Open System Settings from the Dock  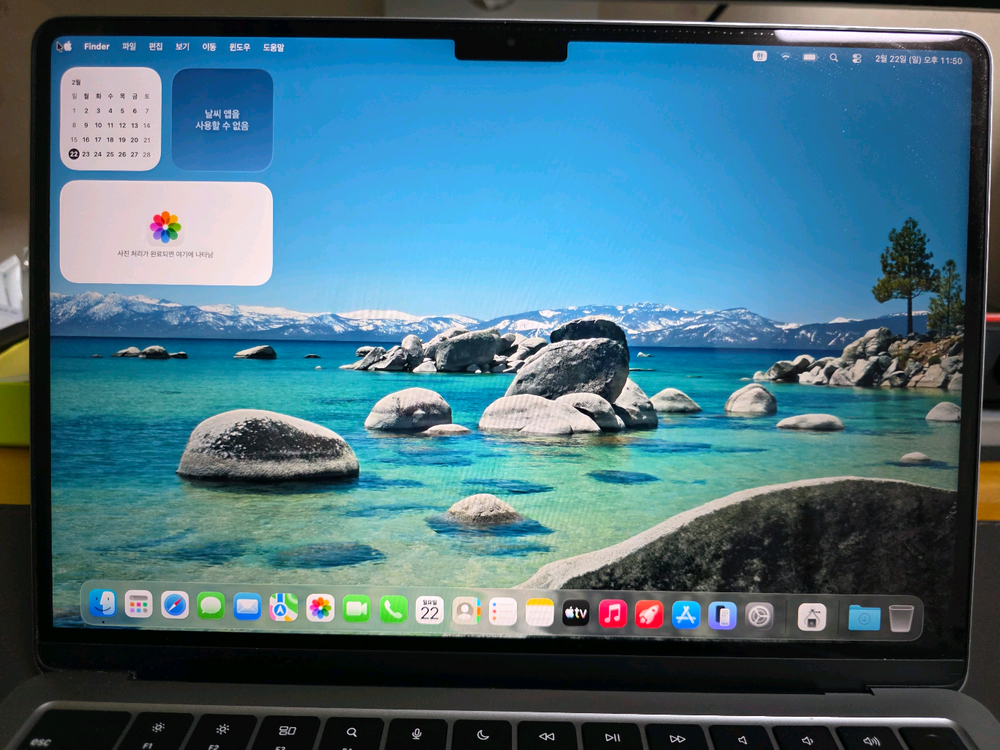pos(759,615)
